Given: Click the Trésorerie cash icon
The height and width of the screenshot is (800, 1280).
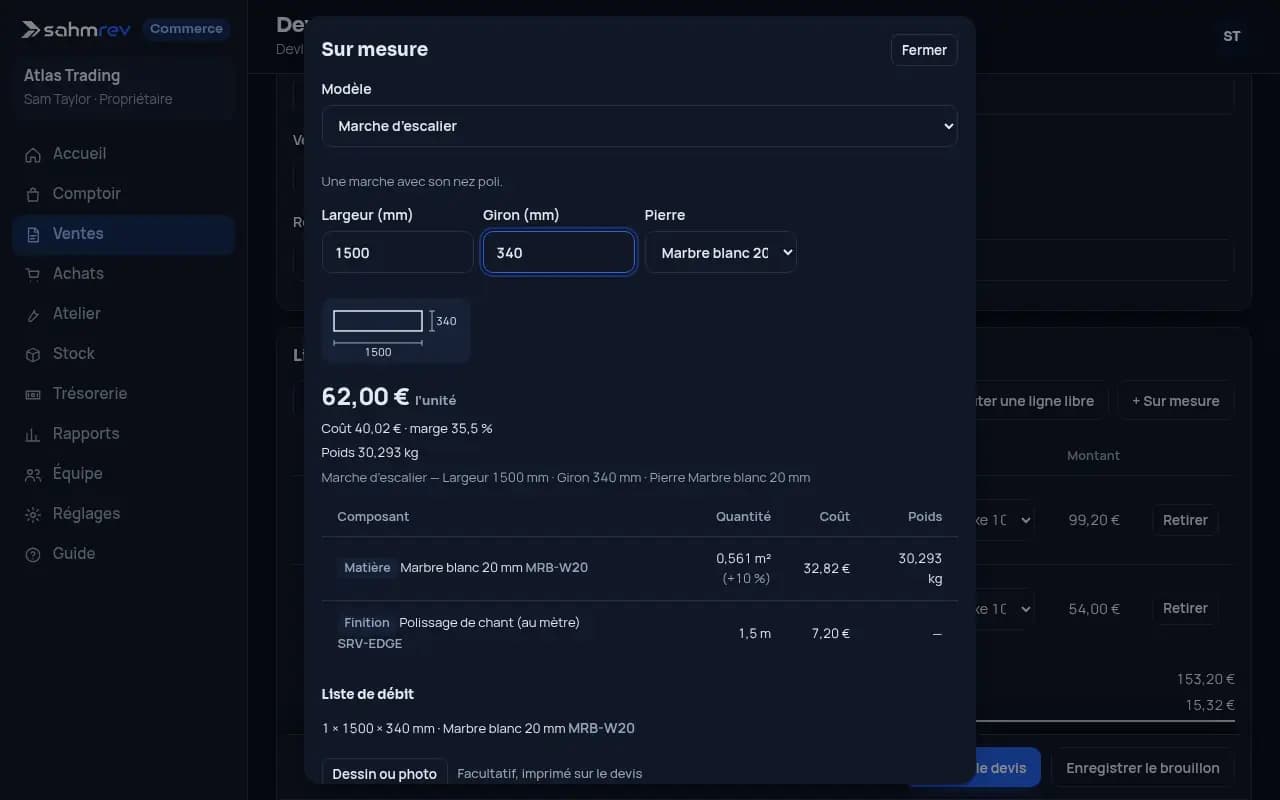Looking at the screenshot, I should click(33, 394).
